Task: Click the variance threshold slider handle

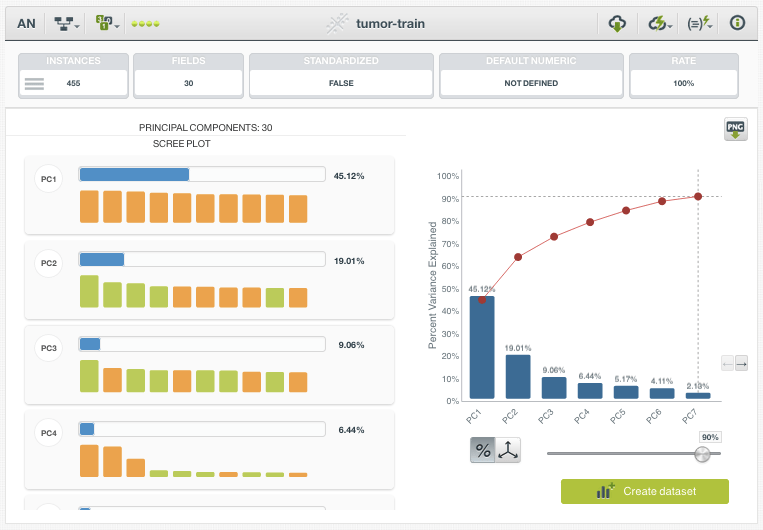Action: (703, 454)
